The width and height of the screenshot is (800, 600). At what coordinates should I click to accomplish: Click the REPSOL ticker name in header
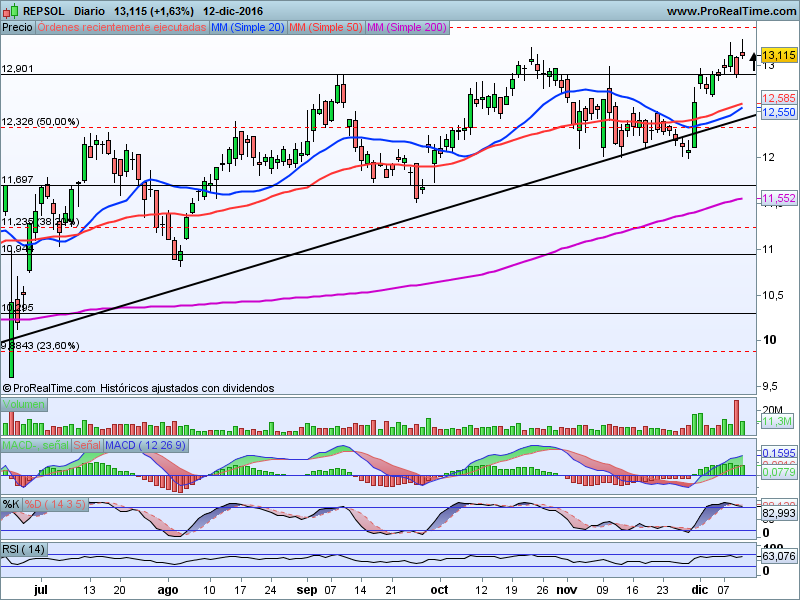(x=44, y=11)
